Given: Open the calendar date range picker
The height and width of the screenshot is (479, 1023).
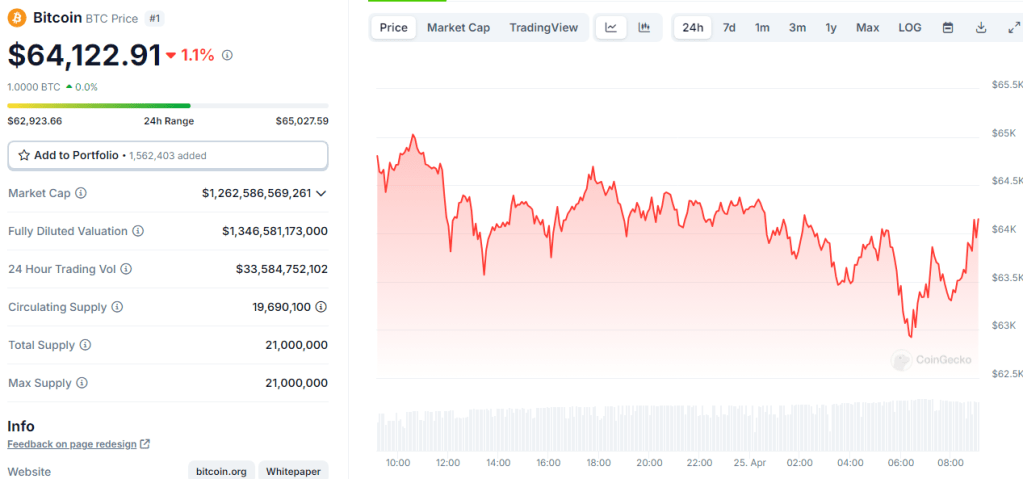Looking at the screenshot, I should point(948,27).
